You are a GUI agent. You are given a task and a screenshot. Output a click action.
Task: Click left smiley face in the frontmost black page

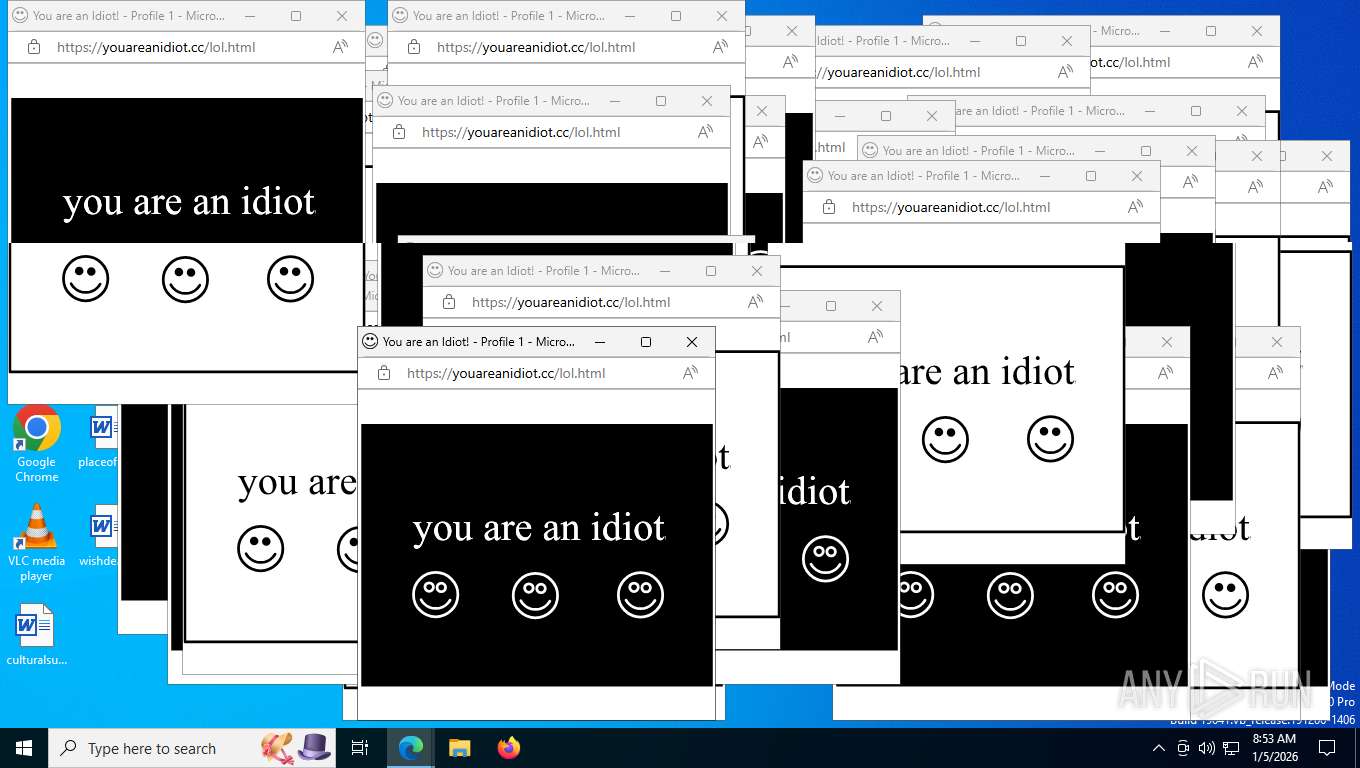click(435, 595)
